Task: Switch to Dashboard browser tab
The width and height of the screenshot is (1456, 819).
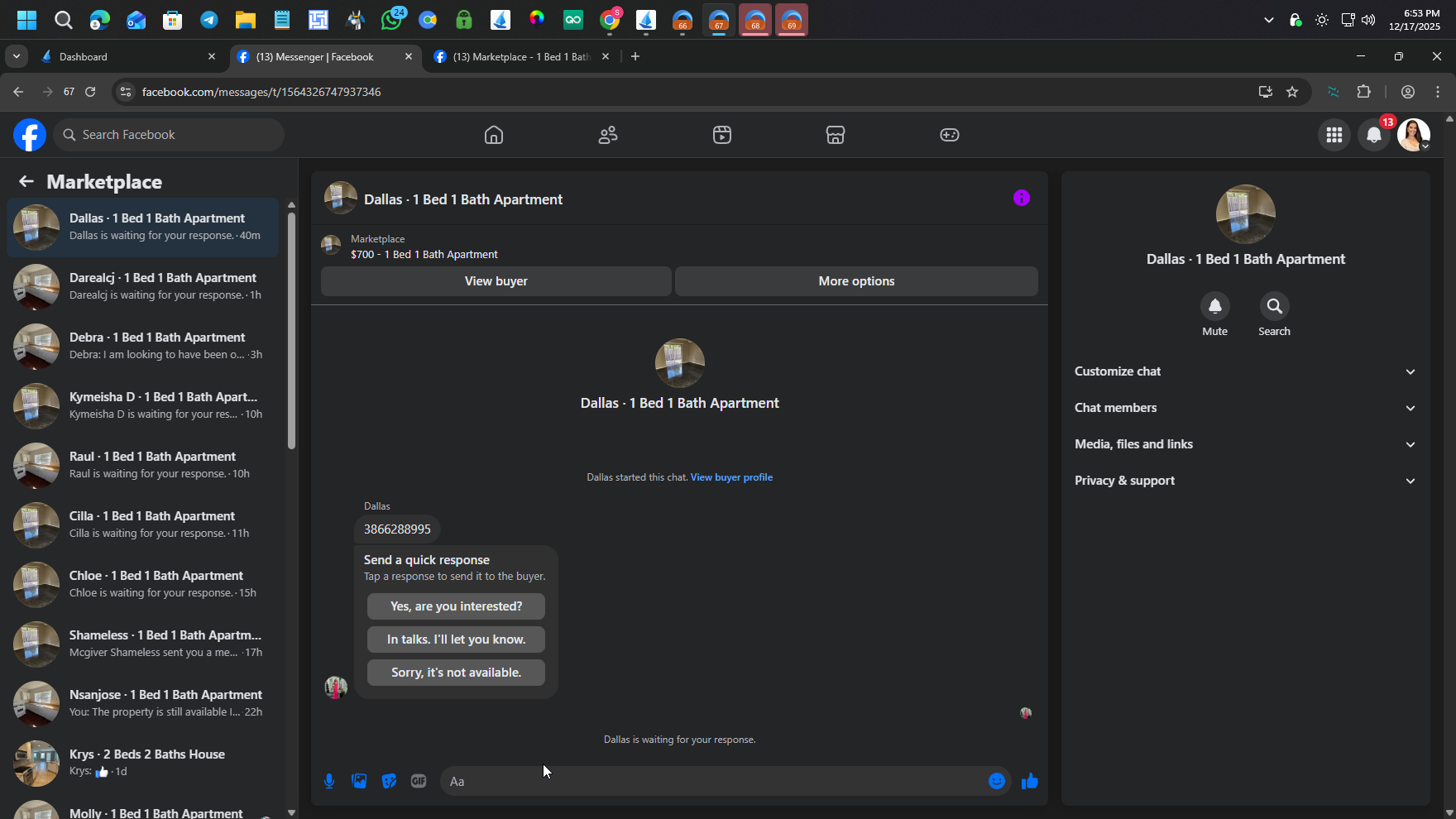Action: pyautogui.click(x=129, y=56)
